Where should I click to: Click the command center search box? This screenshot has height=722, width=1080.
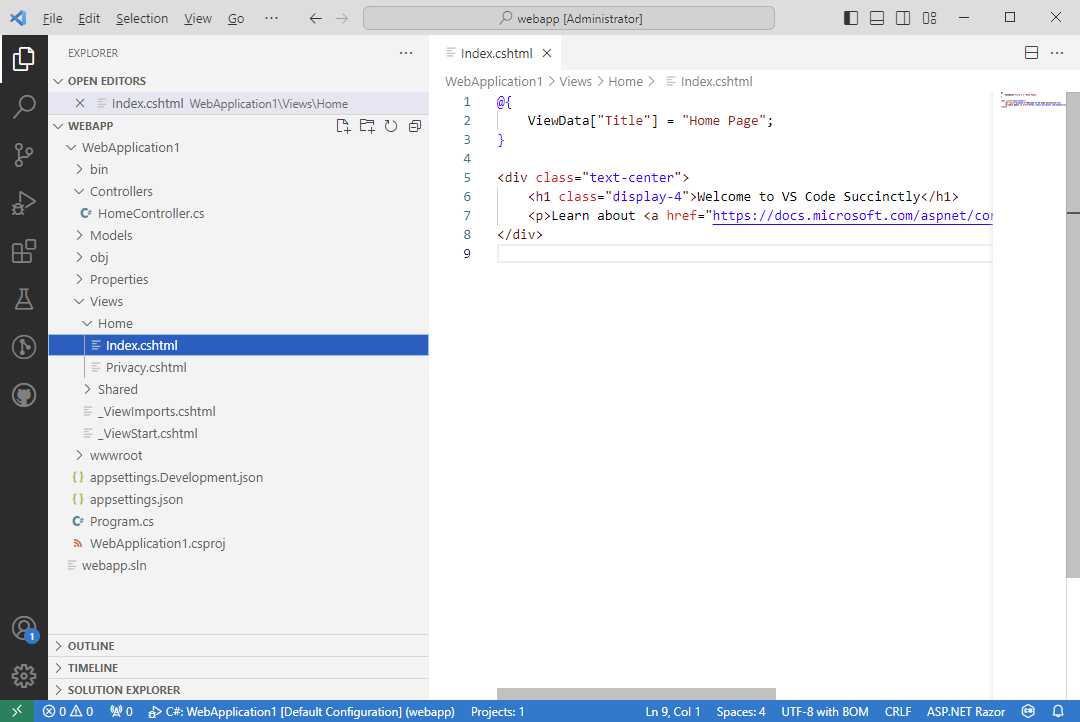(x=569, y=18)
